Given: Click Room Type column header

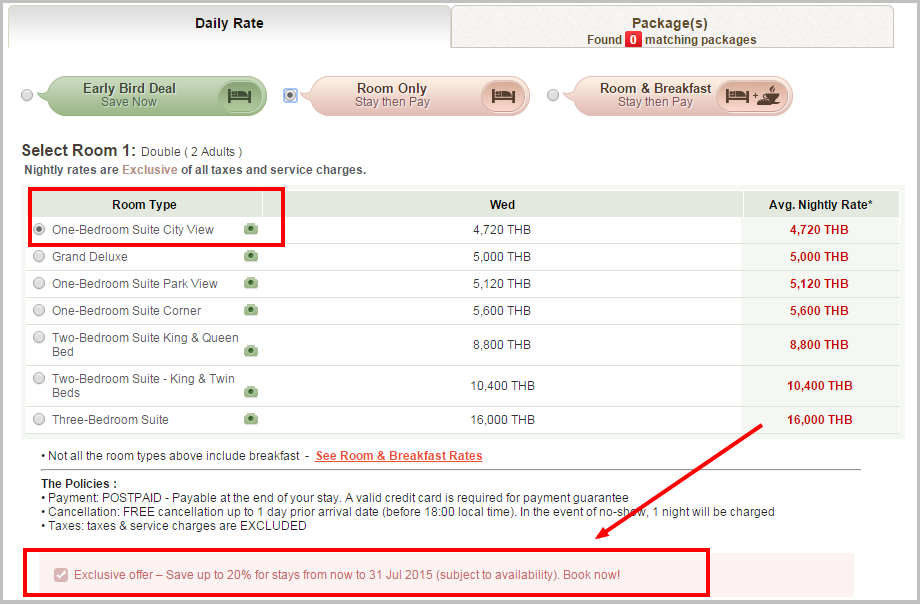Looking at the screenshot, I should [144, 205].
